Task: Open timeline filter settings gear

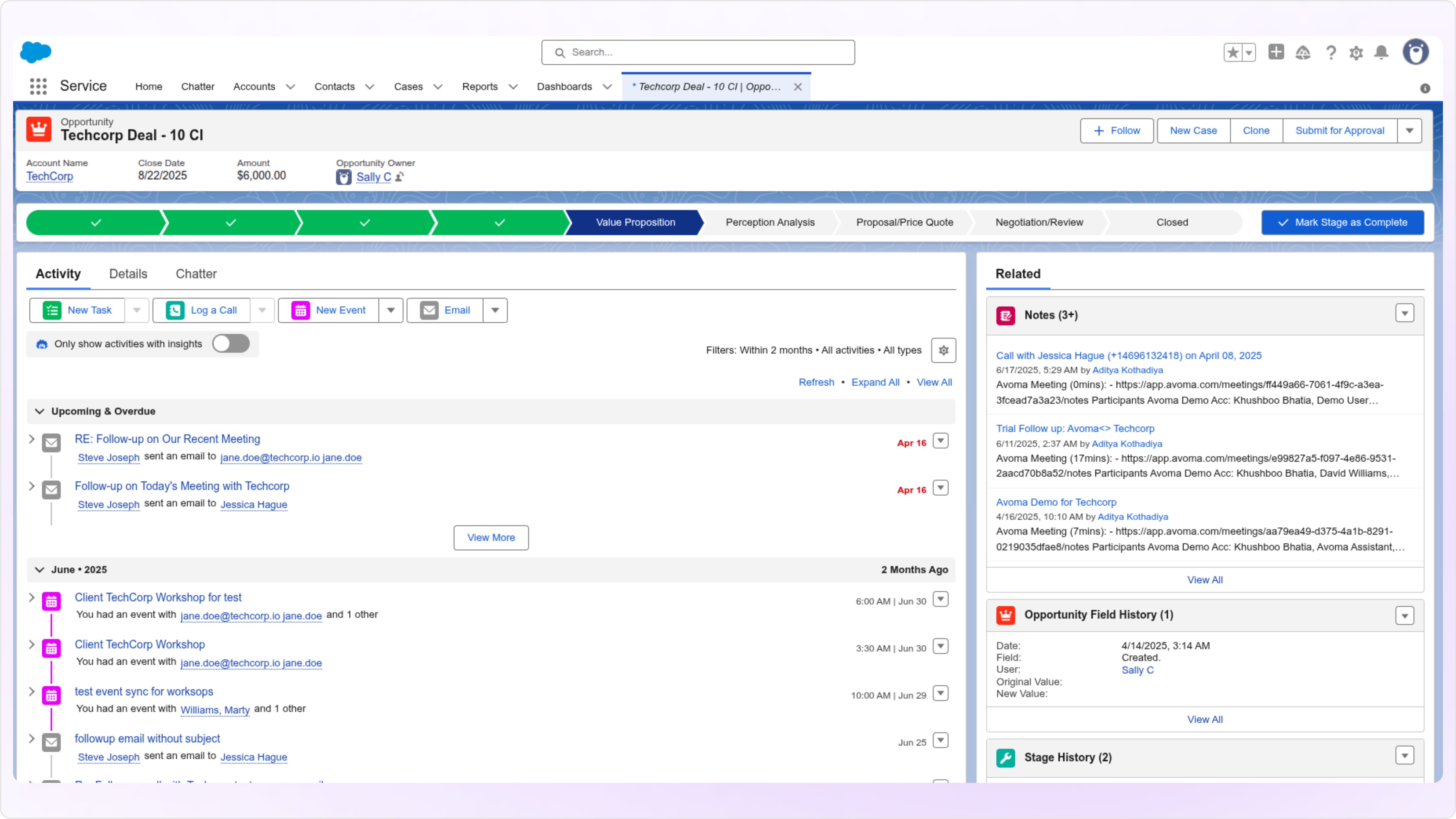Action: (943, 350)
